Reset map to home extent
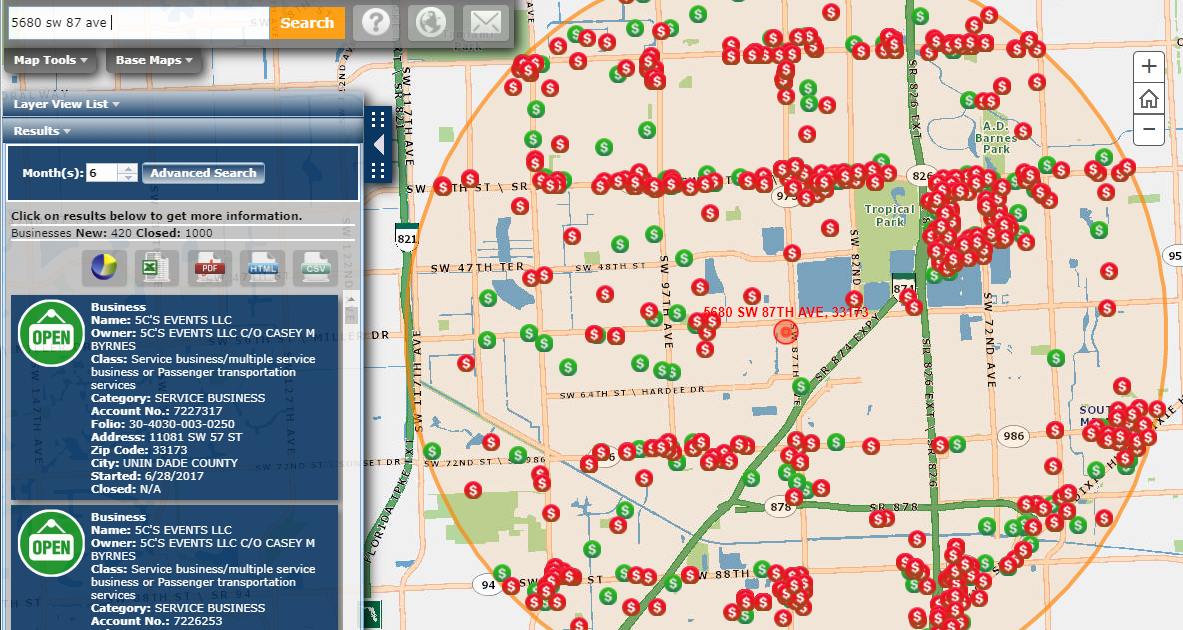 click(x=1148, y=98)
